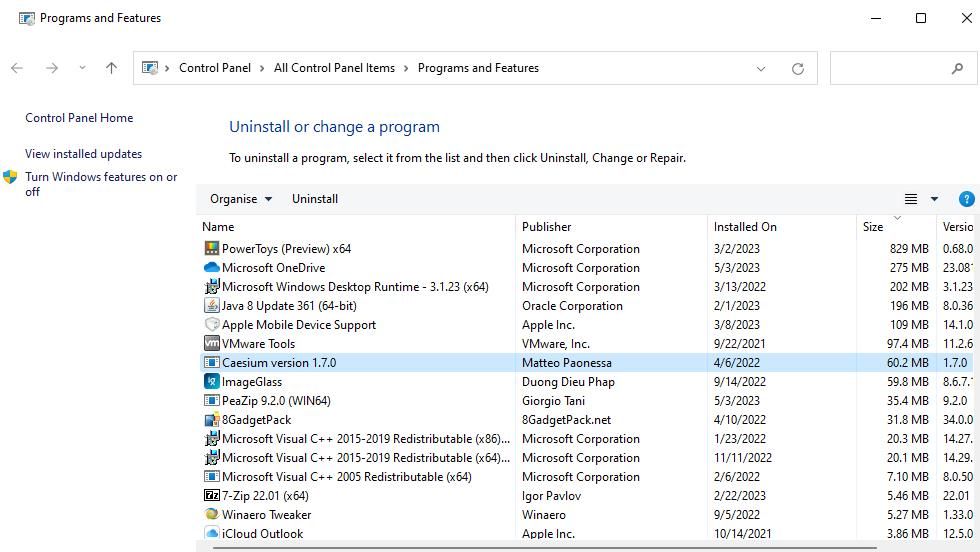Click the Uninstall toolbar button
This screenshot has height=552, width=980.
315,199
